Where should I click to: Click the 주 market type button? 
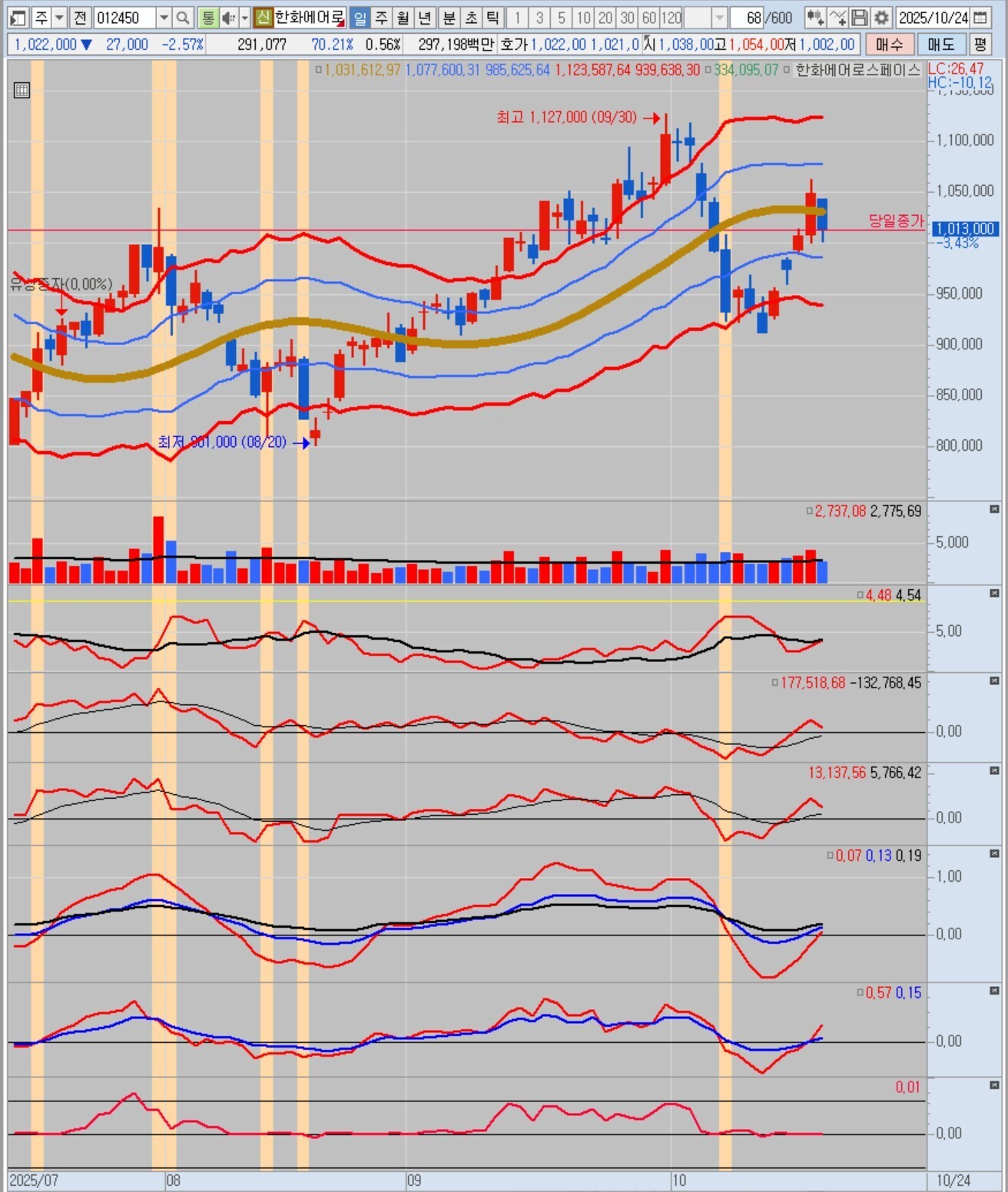pyautogui.click(x=41, y=18)
